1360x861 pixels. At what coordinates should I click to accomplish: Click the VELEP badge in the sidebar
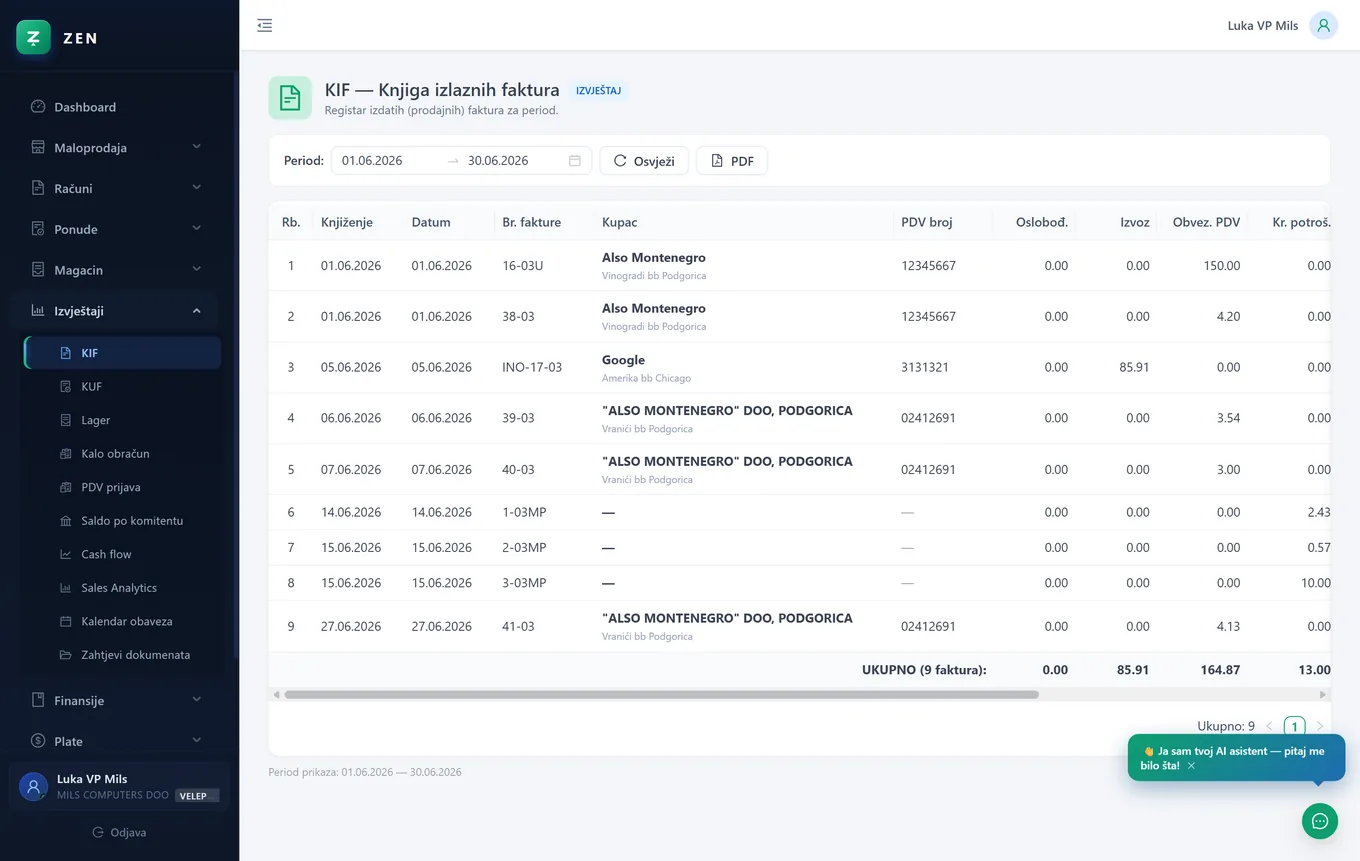pyautogui.click(x=197, y=796)
